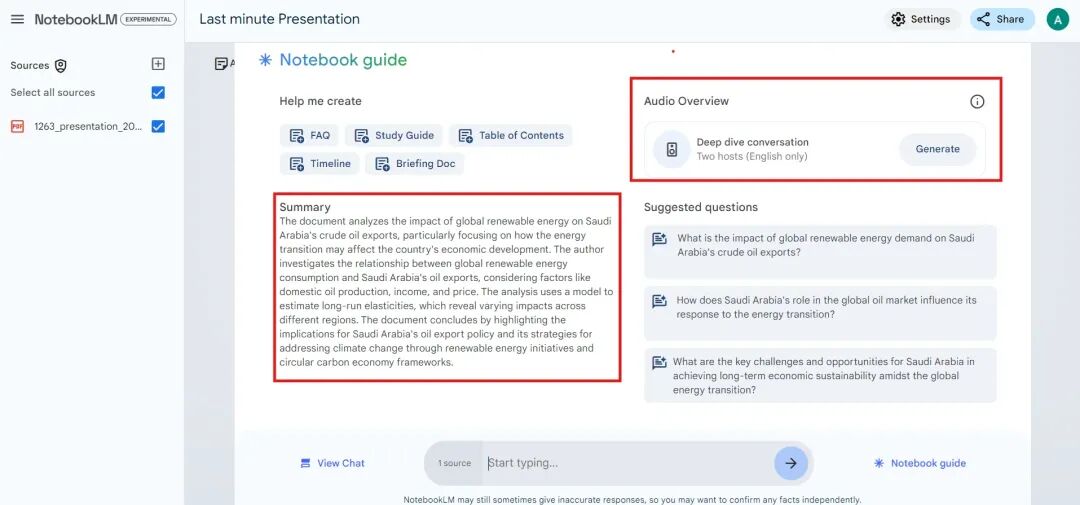This screenshot has height=505, width=1080.
Task: Click the Start typing chat input field
Action: 627,463
